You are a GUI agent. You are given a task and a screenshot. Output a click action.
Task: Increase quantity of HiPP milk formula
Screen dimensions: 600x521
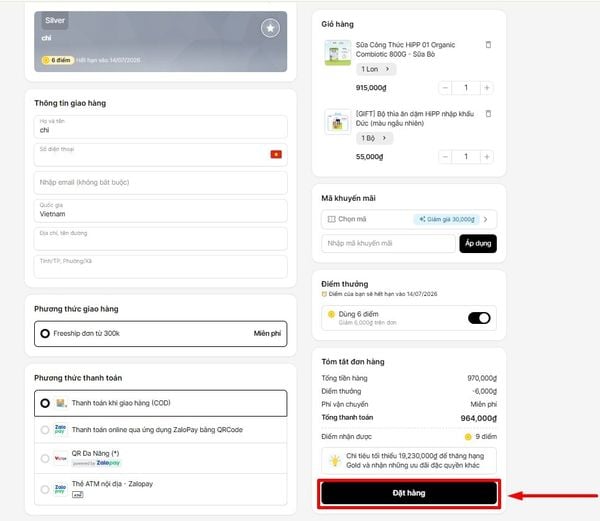[x=487, y=88]
